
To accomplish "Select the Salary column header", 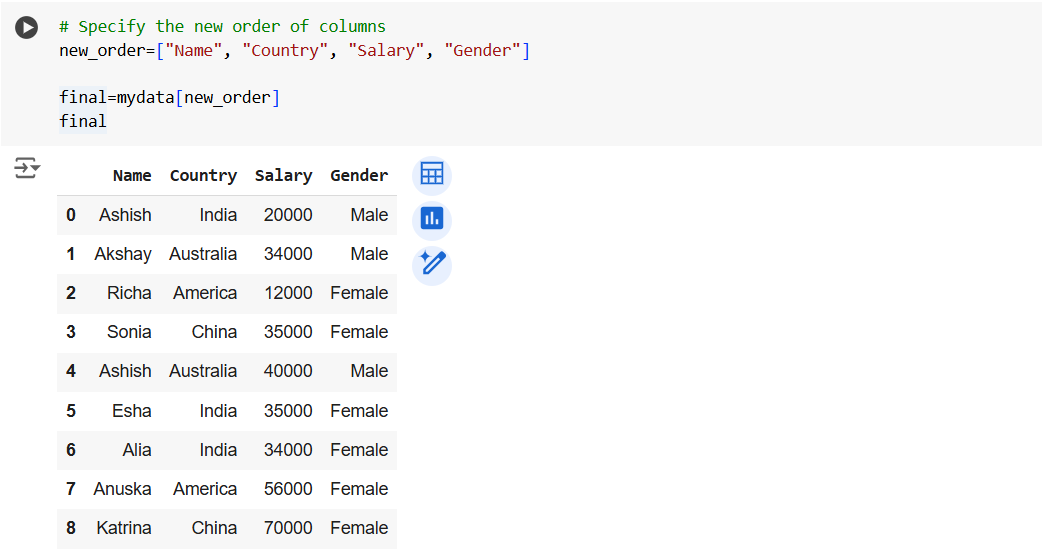I will (283, 176).
